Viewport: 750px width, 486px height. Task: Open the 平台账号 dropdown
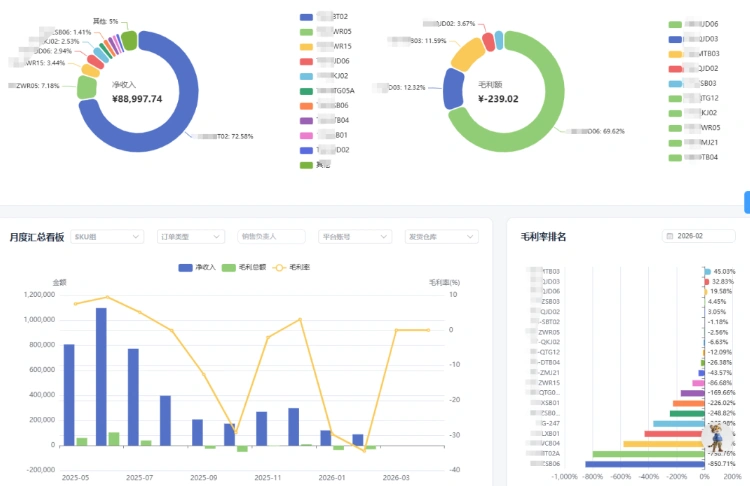(x=354, y=237)
